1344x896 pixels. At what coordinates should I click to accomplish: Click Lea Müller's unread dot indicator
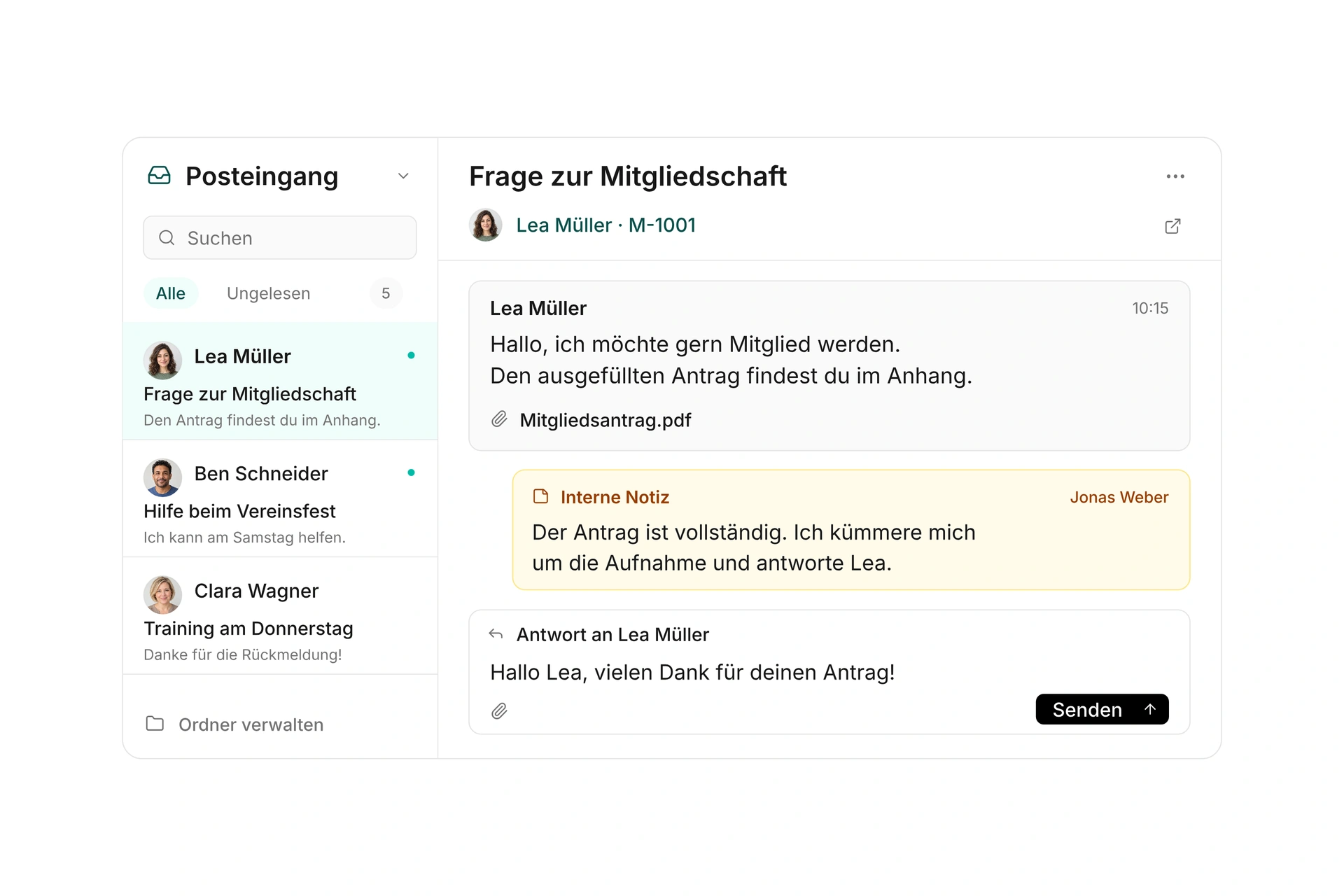pos(411,356)
